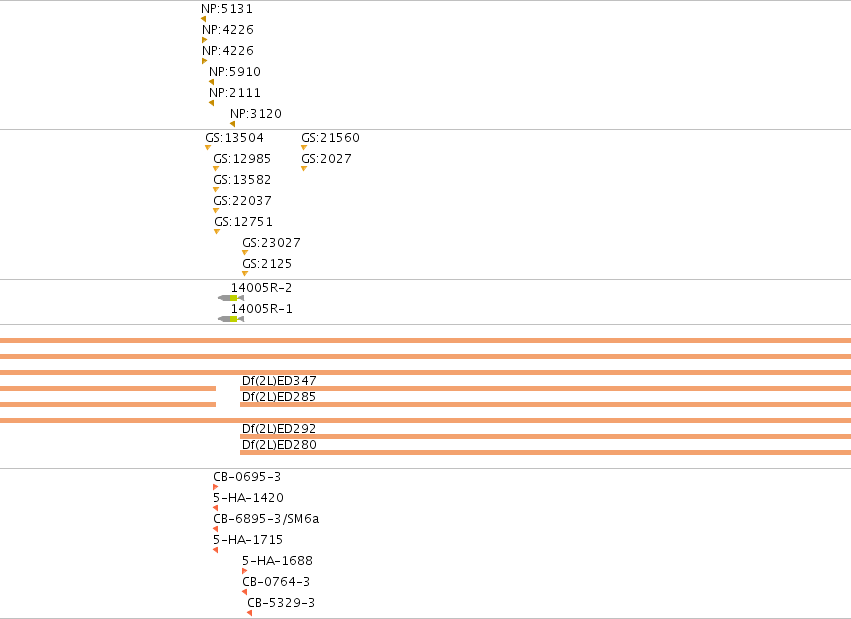Click the orange bar beneath Df(2L)ED280

(545, 452)
